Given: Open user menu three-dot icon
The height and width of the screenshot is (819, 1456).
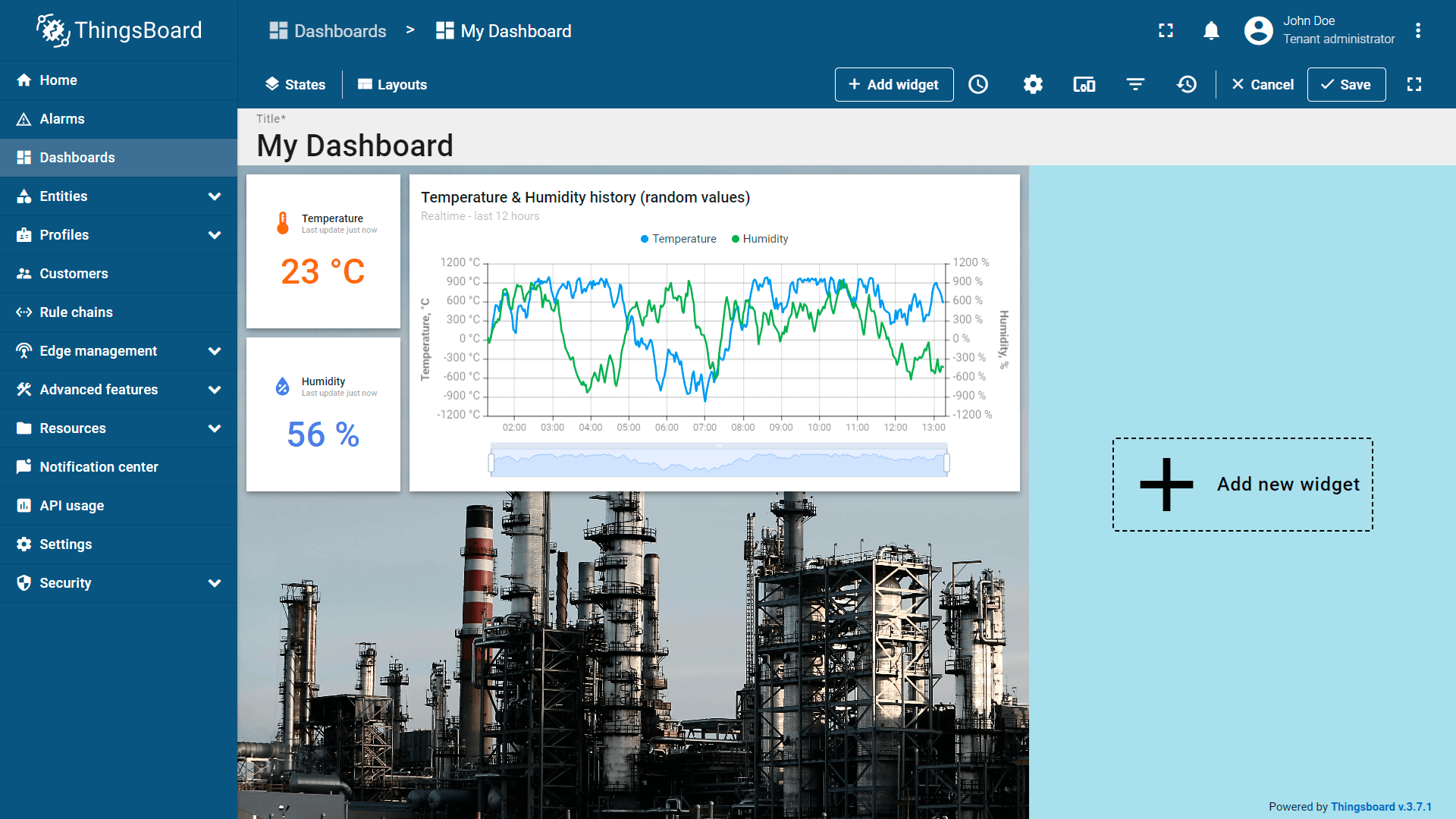Looking at the screenshot, I should 1418,30.
